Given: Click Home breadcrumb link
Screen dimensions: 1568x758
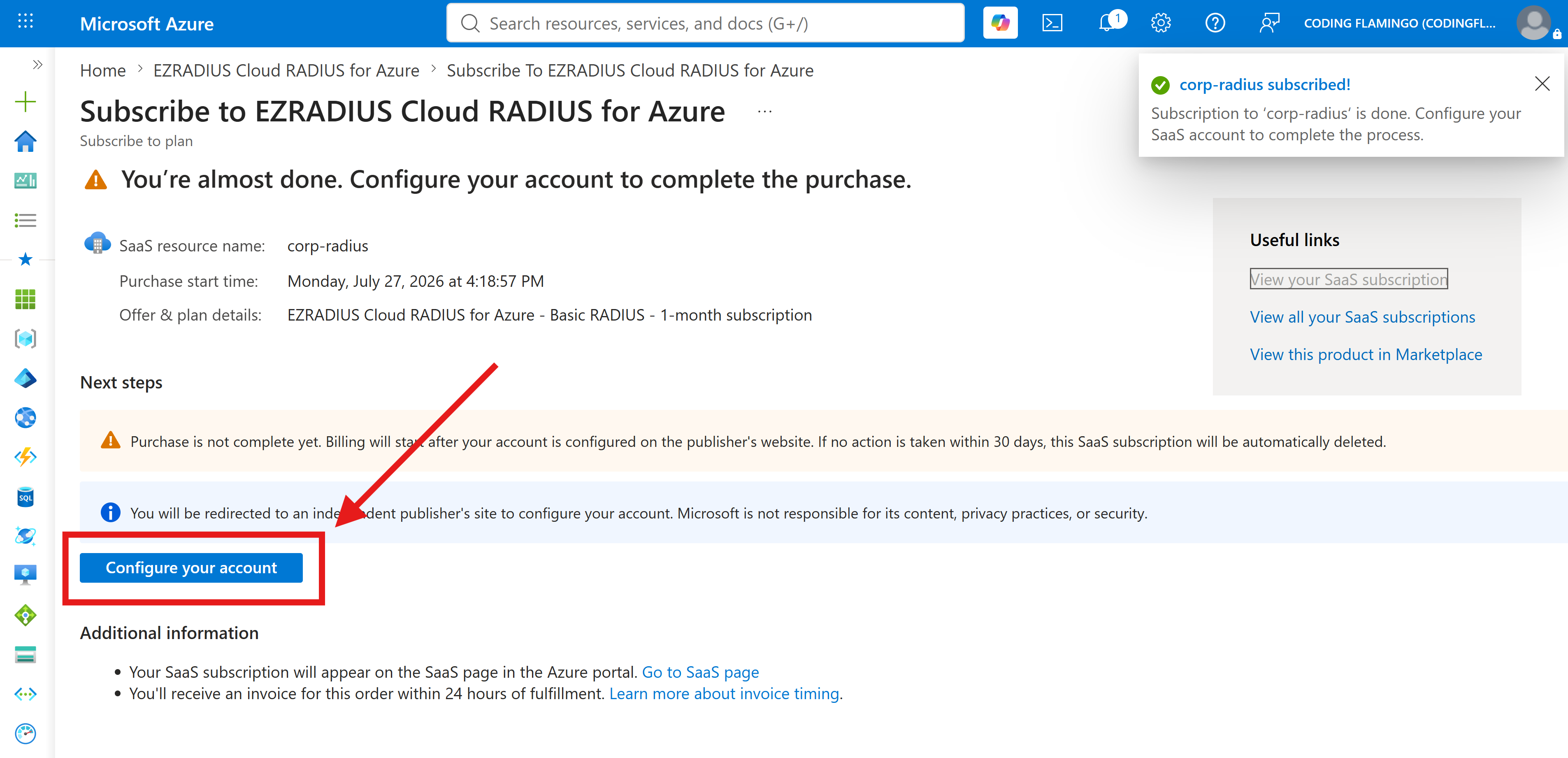Looking at the screenshot, I should pyautogui.click(x=103, y=71).
